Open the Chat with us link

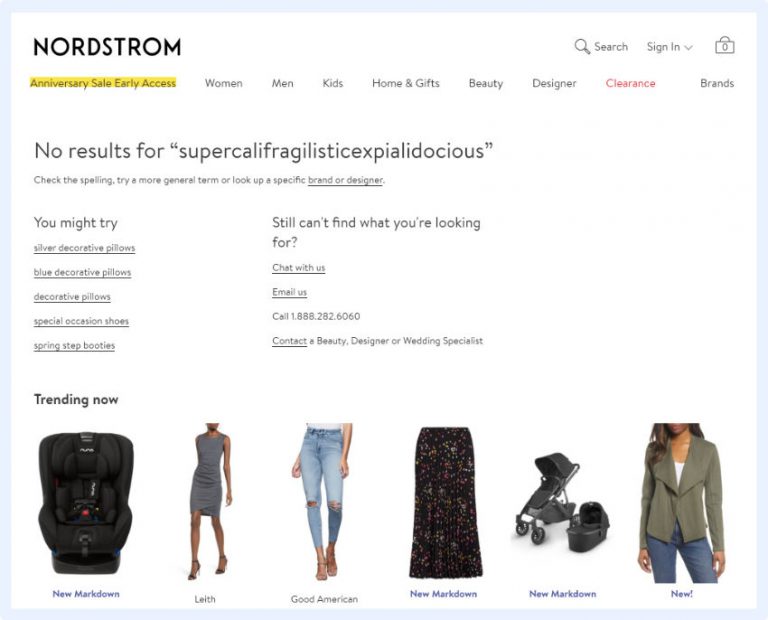coord(299,267)
